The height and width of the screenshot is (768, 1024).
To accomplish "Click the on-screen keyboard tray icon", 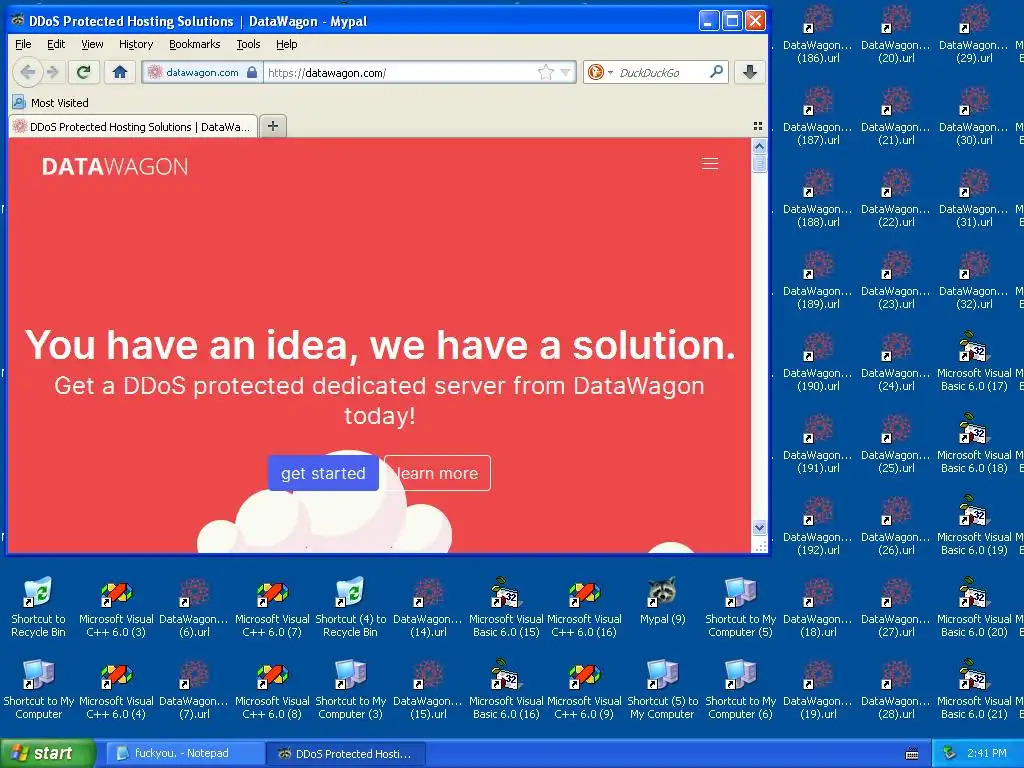I will (x=912, y=754).
